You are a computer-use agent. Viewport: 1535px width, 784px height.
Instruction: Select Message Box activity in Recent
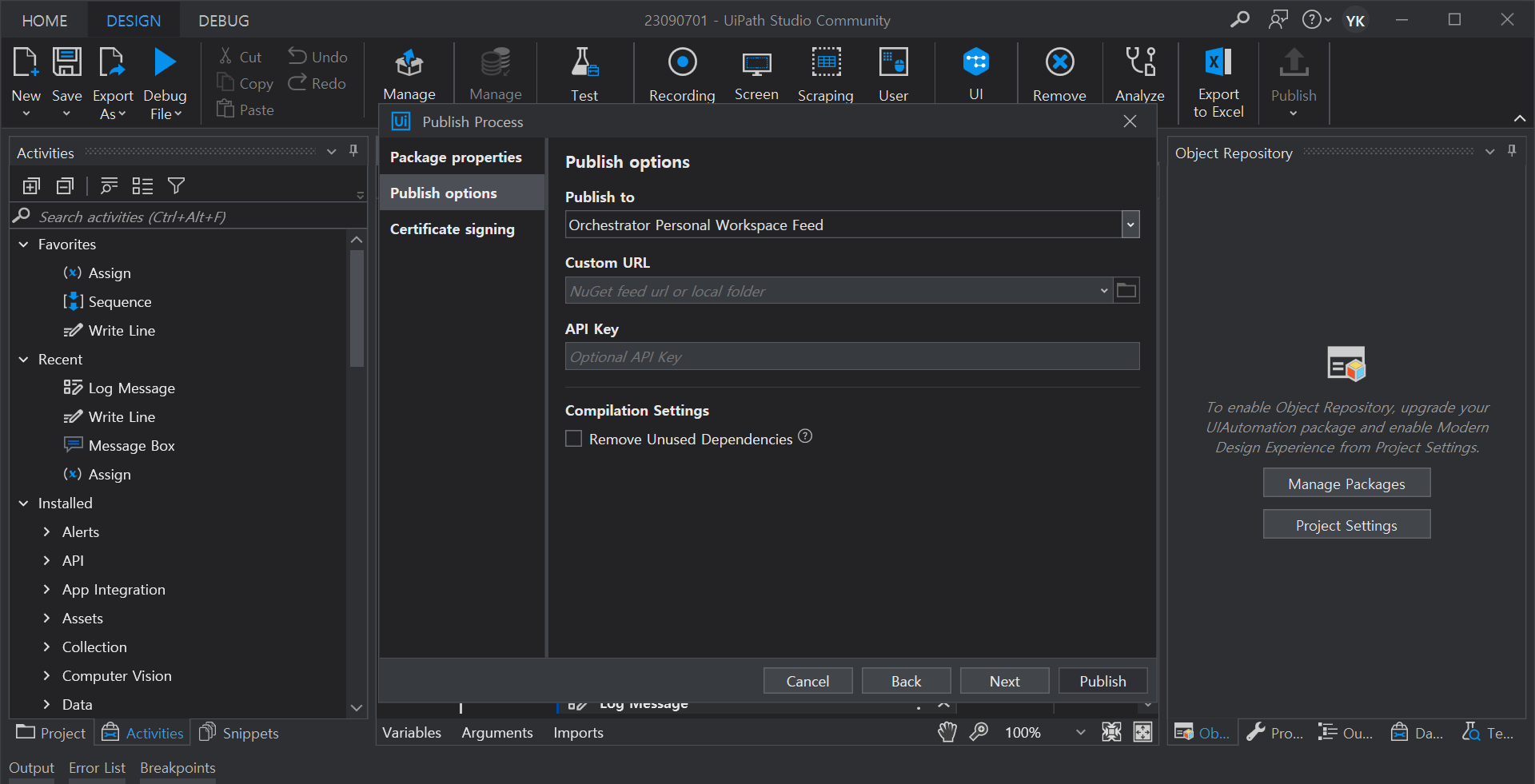[131, 446]
